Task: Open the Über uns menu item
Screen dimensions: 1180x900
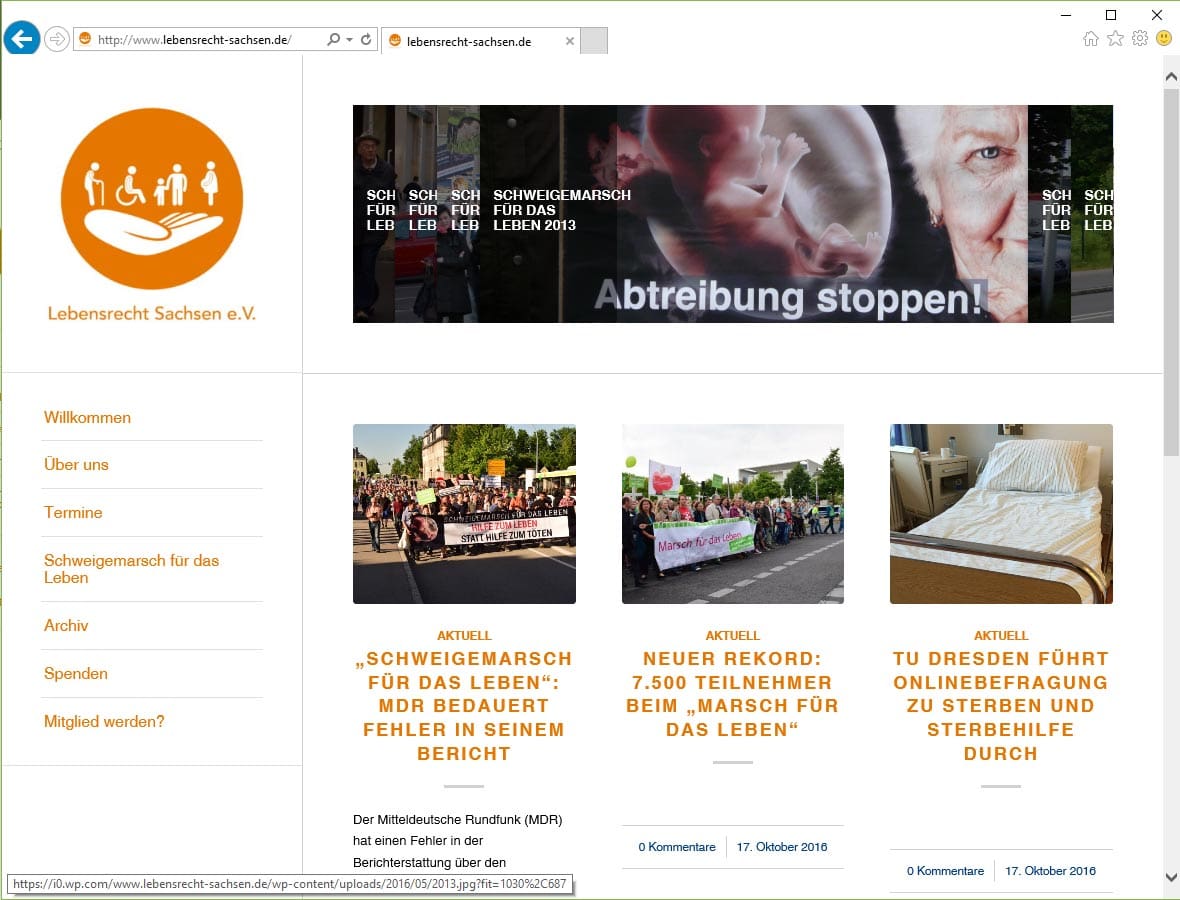Action: (x=76, y=465)
